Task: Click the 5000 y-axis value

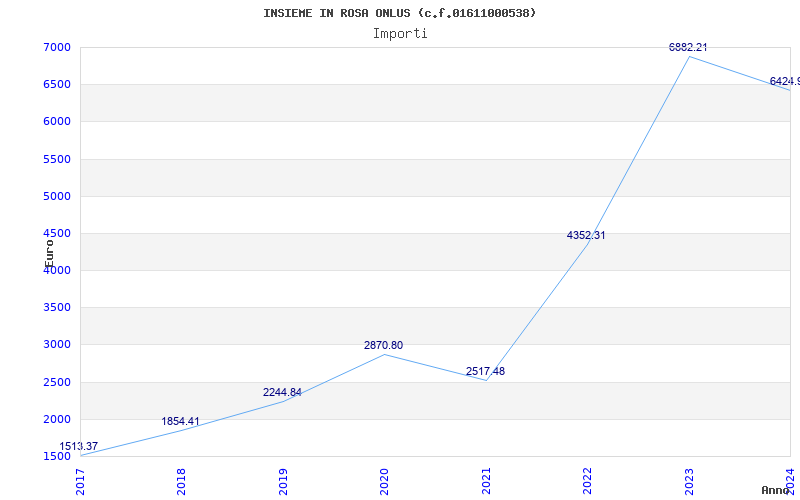Action: 57,196
